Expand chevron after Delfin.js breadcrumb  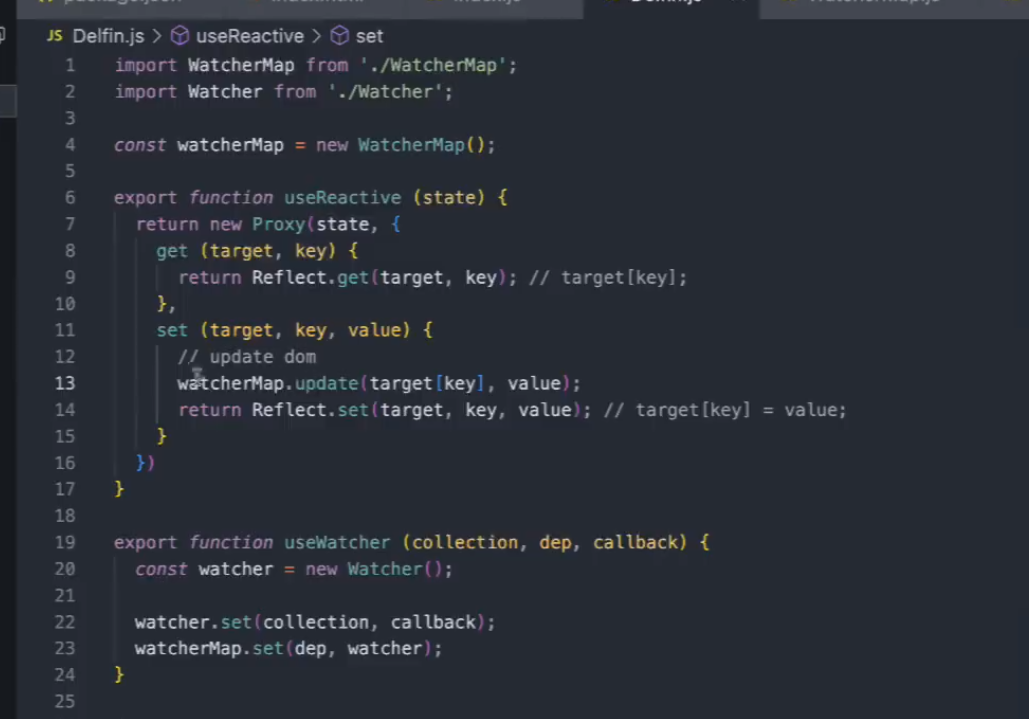pos(158,36)
